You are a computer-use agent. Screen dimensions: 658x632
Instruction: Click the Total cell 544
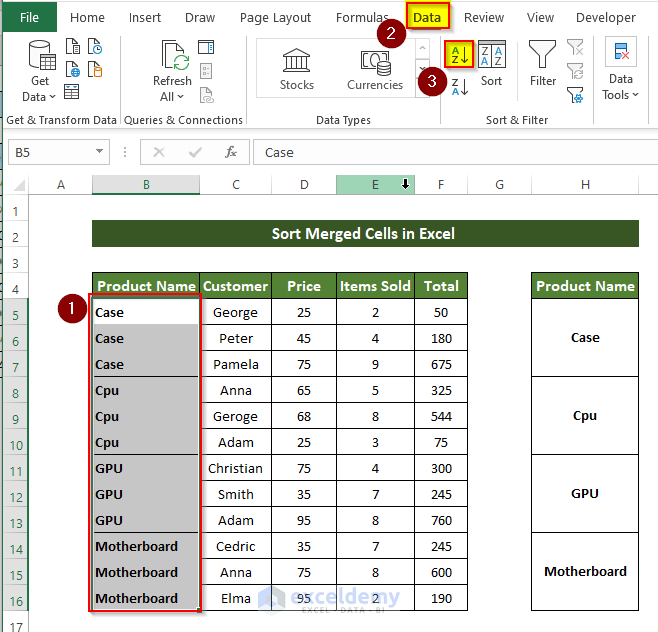[441, 416]
